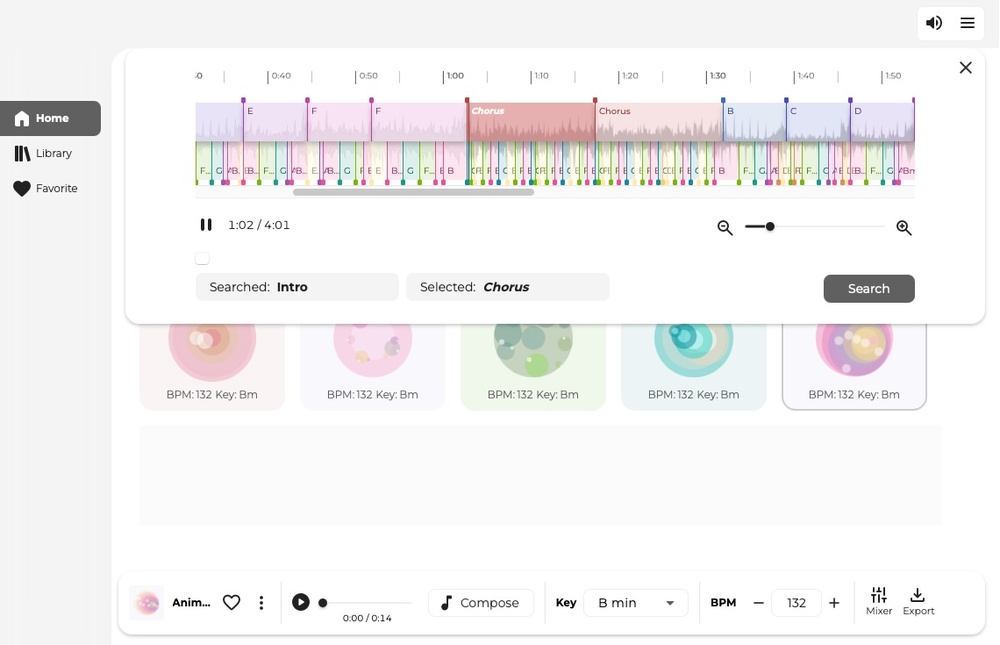The image size is (1000, 645).
Task: Go to the Library section
Action: click(x=50, y=153)
